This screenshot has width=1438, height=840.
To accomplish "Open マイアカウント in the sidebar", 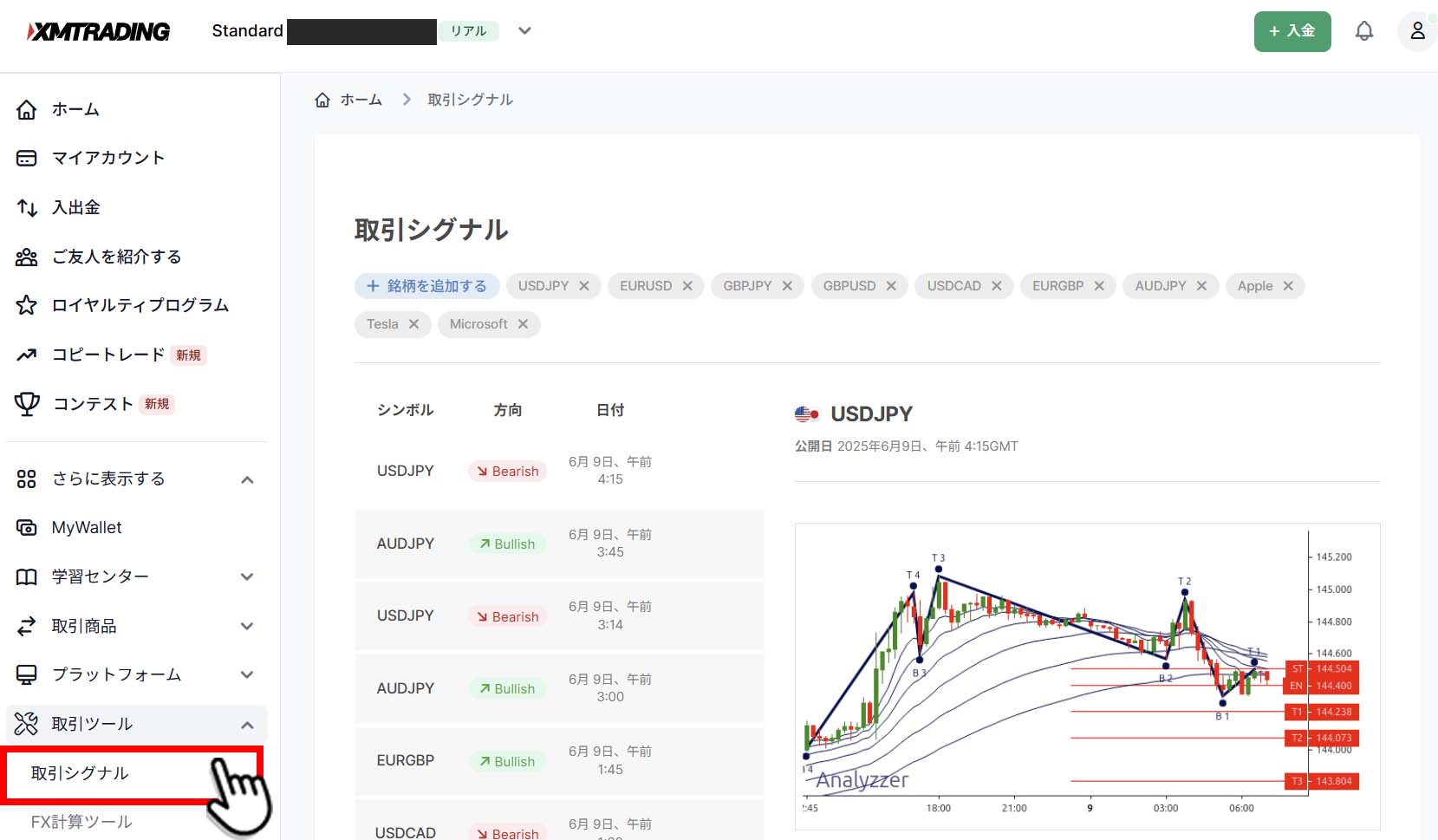I will coord(108,158).
